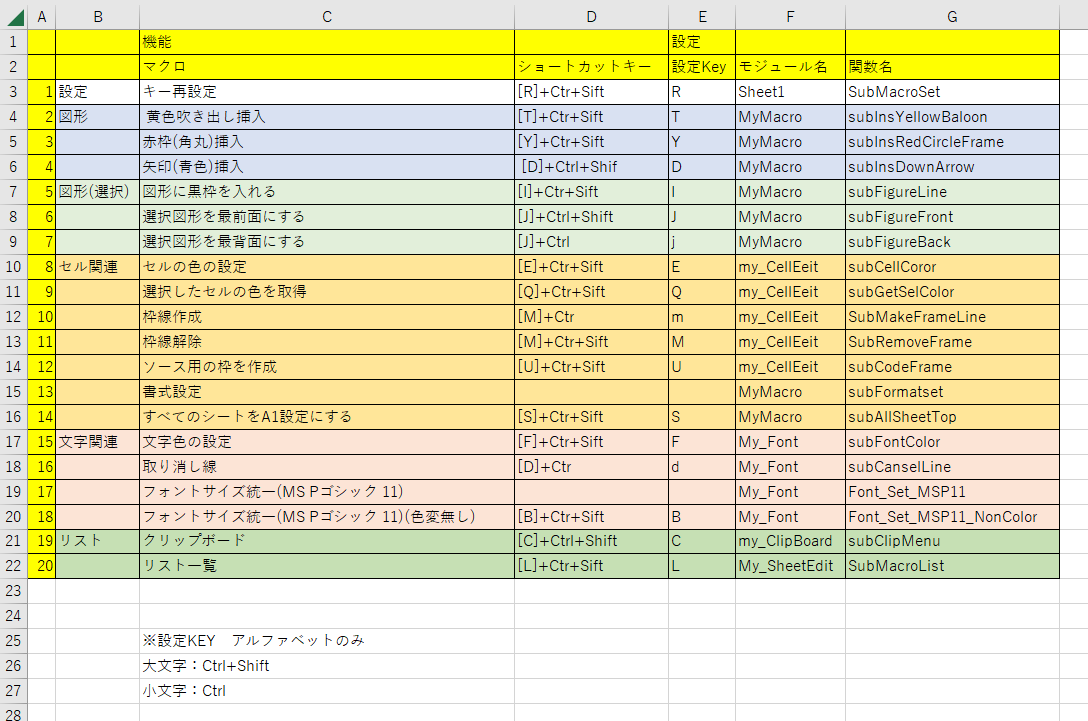The width and height of the screenshot is (1088, 721).
Task: Select the 枠線解除 cell
Action: pos(327,341)
